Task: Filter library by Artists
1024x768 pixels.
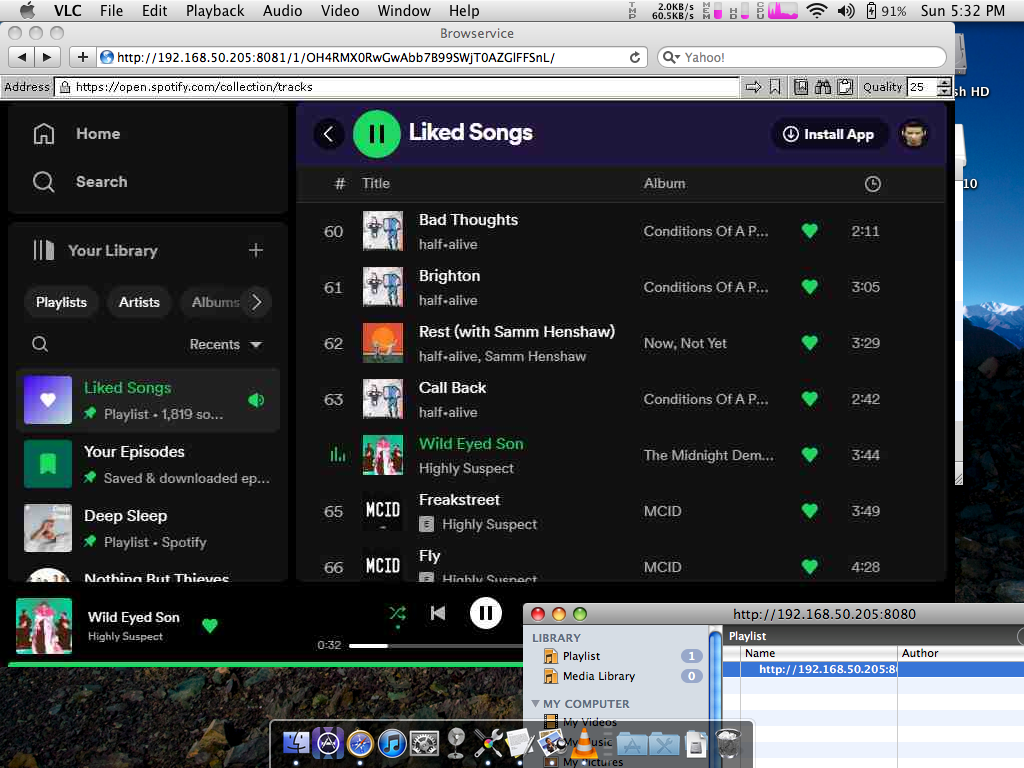Action: (x=139, y=302)
